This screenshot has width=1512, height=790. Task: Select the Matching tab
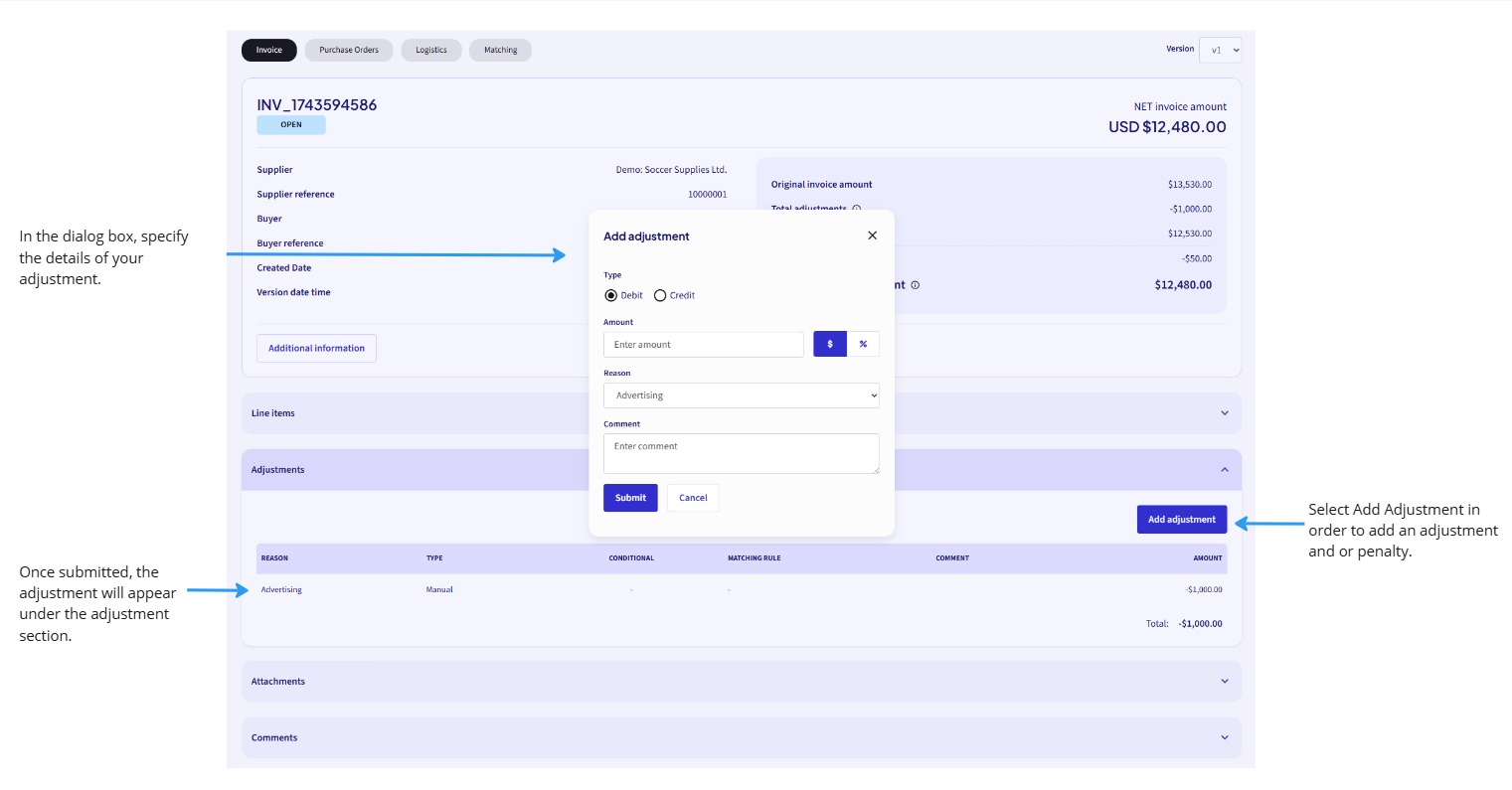pos(500,50)
